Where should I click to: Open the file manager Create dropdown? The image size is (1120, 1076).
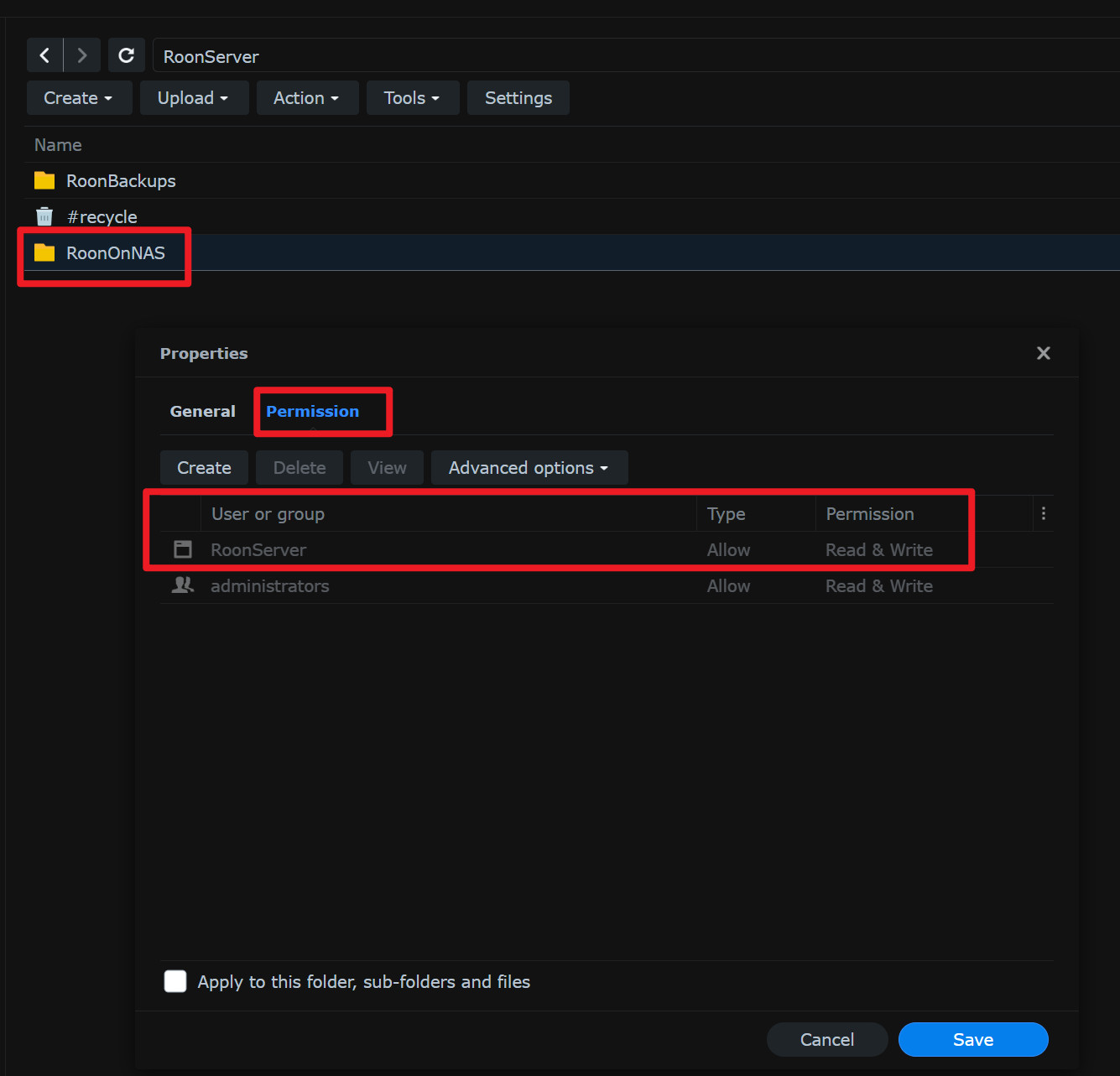click(x=79, y=98)
